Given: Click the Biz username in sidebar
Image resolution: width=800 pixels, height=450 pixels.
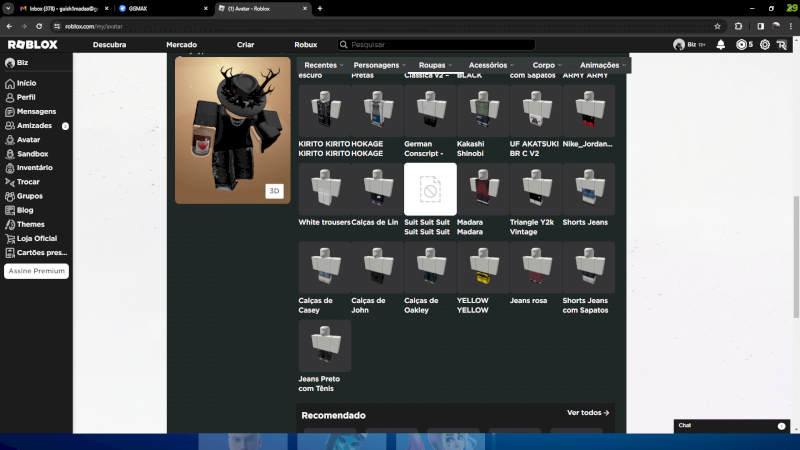Looking at the screenshot, I should (x=22, y=63).
